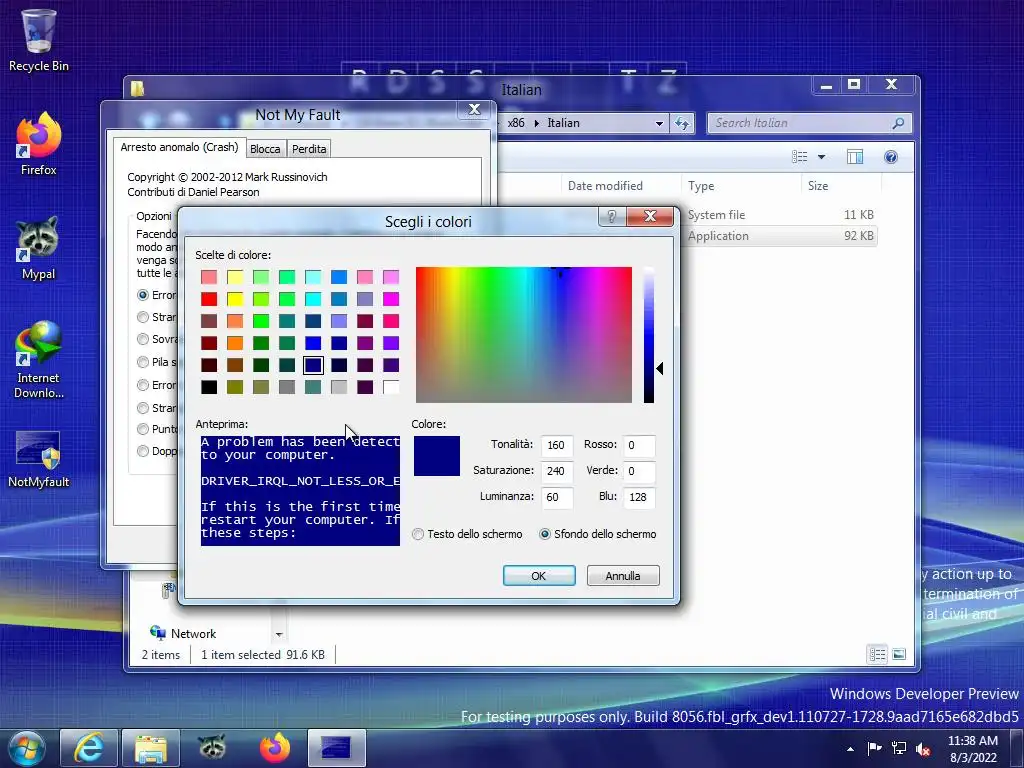Screen dimensions: 1024x768
Task: Pick the bright red color swatch
Action: pos(209,299)
